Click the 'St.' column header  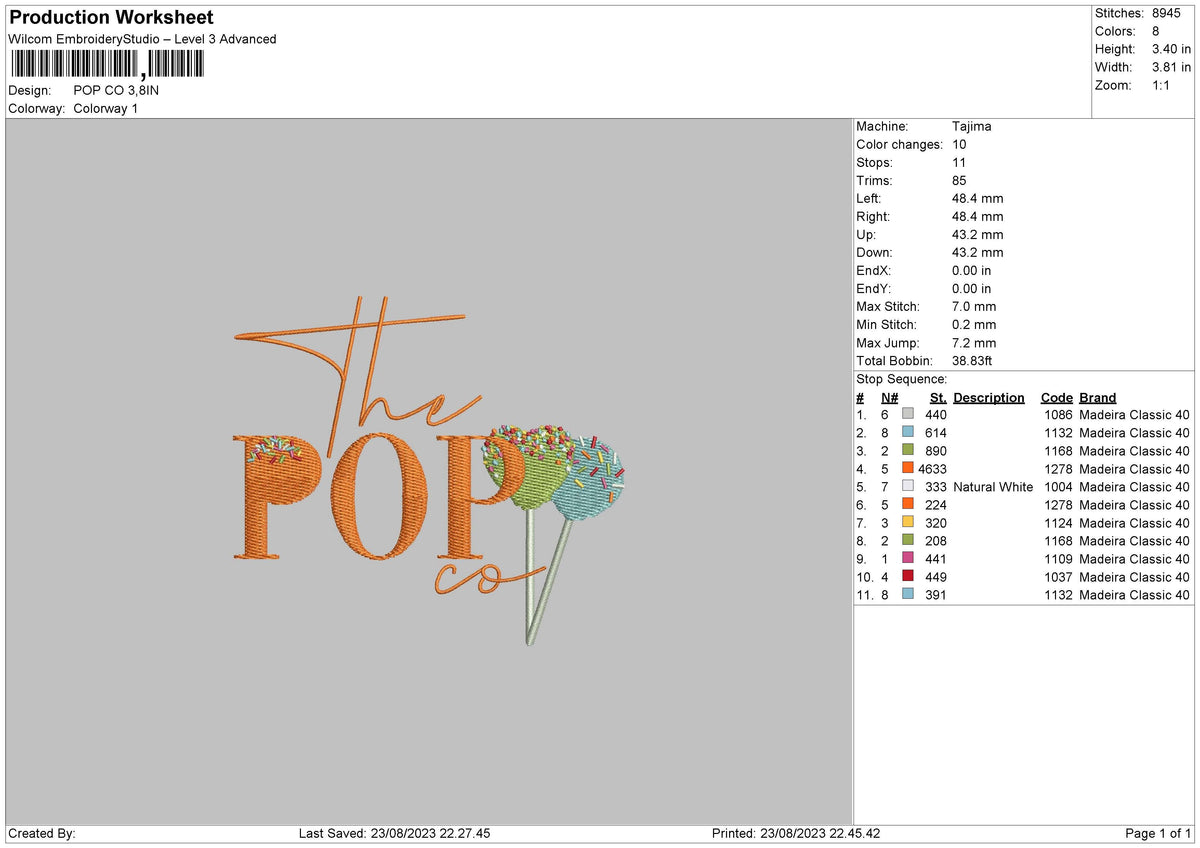click(x=938, y=398)
